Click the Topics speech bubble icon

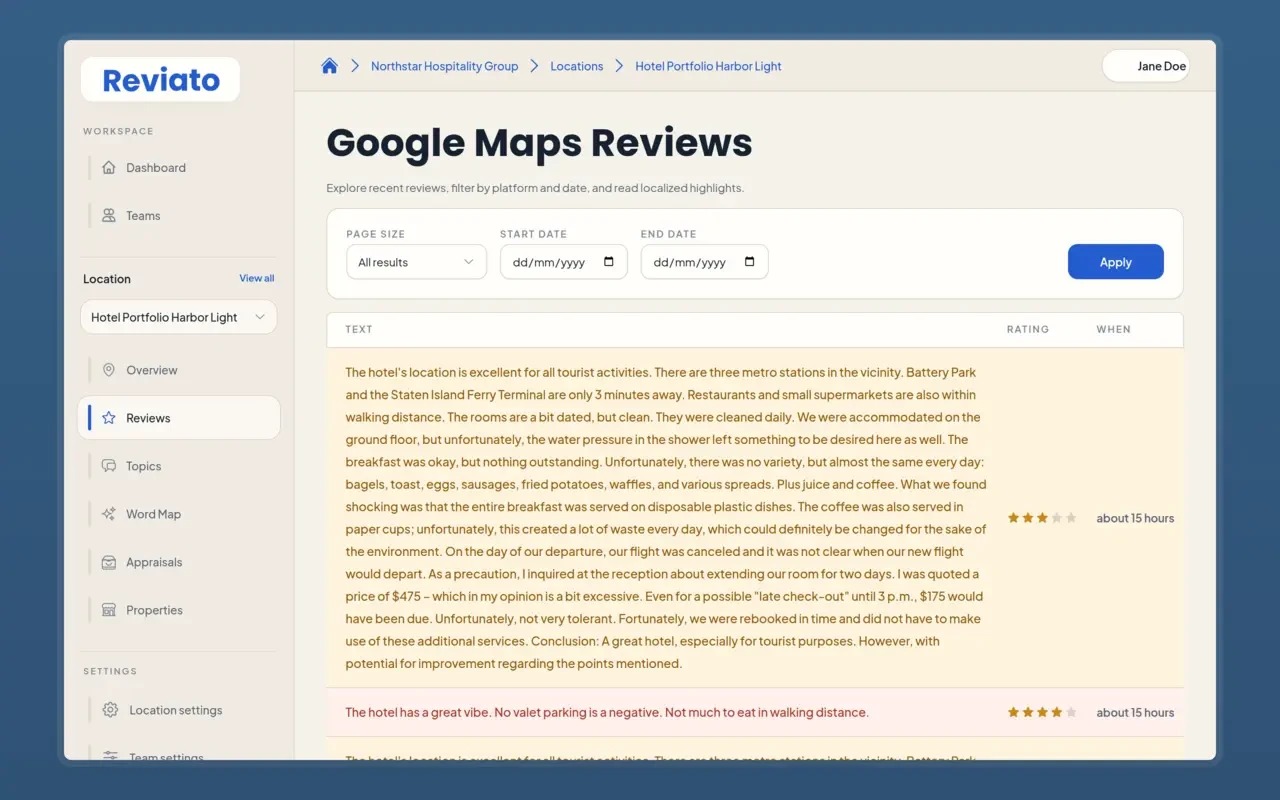(x=109, y=466)
